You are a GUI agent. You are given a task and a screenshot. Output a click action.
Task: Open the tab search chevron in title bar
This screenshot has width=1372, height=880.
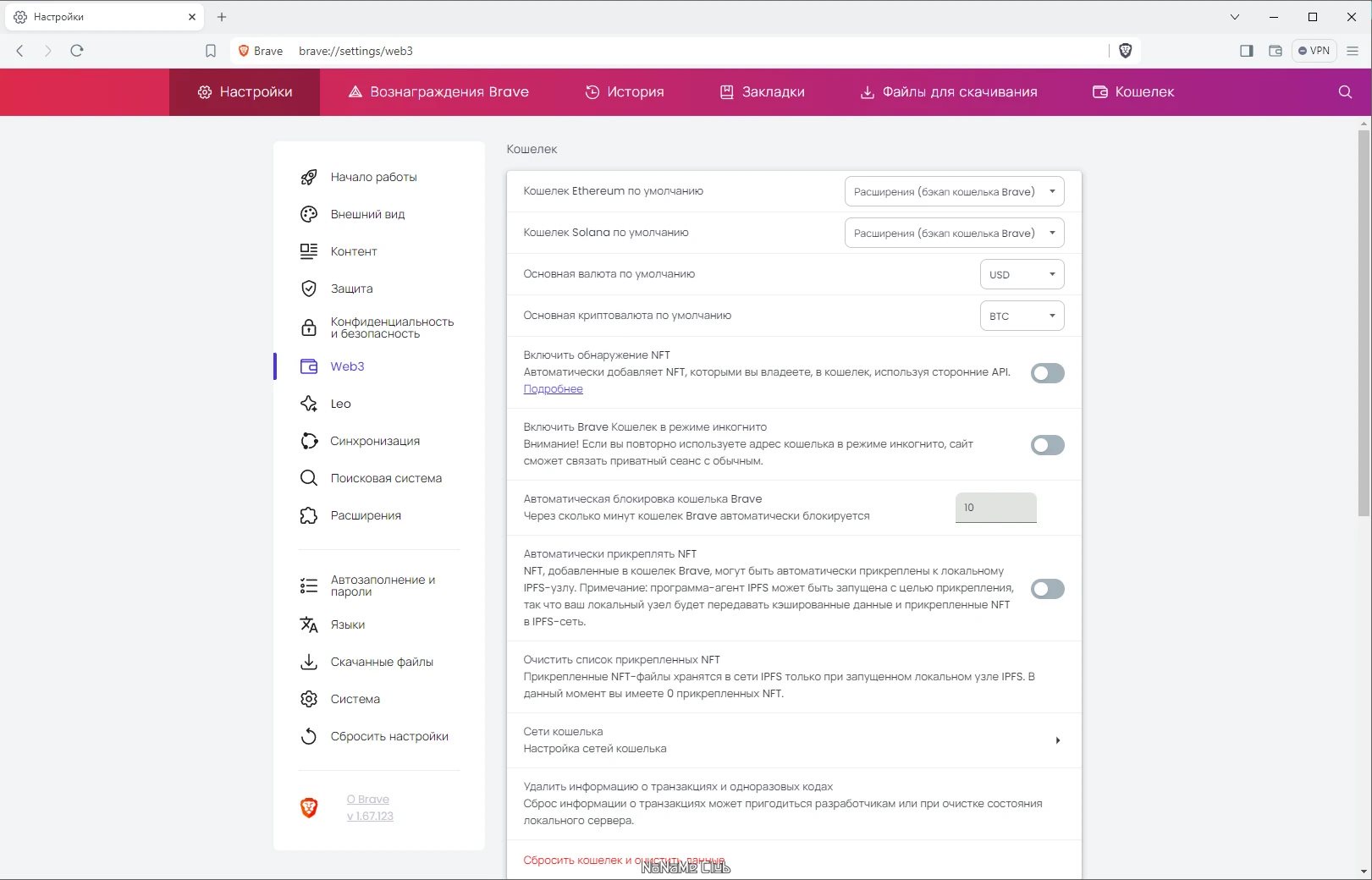point(1235,17)
